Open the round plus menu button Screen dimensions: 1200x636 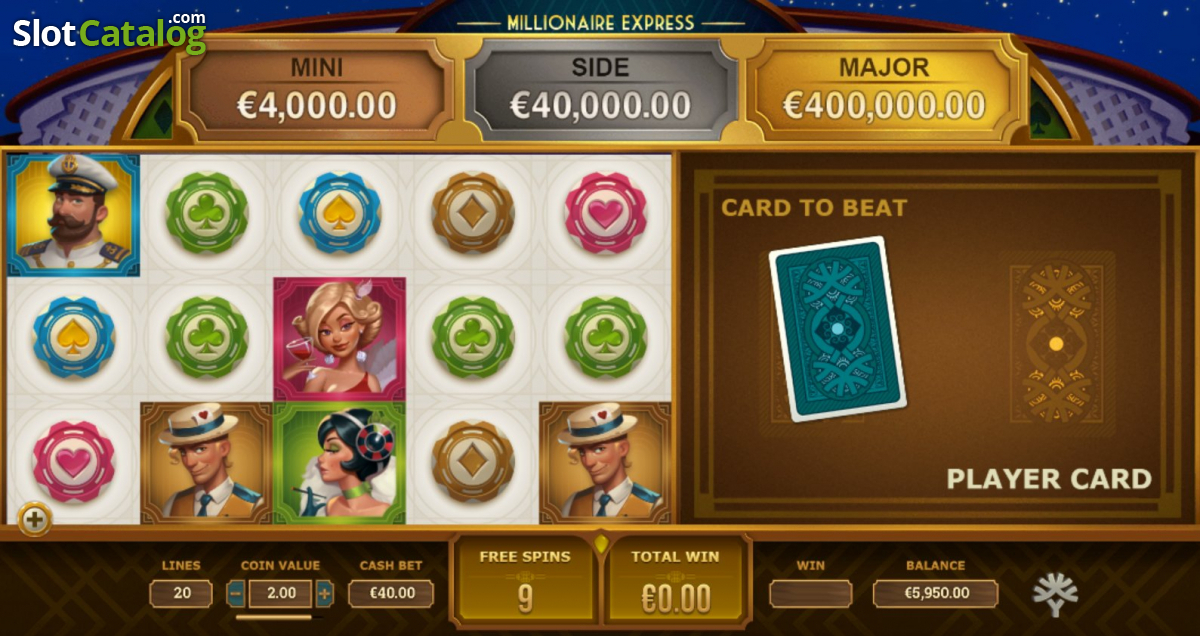(35, 519)
